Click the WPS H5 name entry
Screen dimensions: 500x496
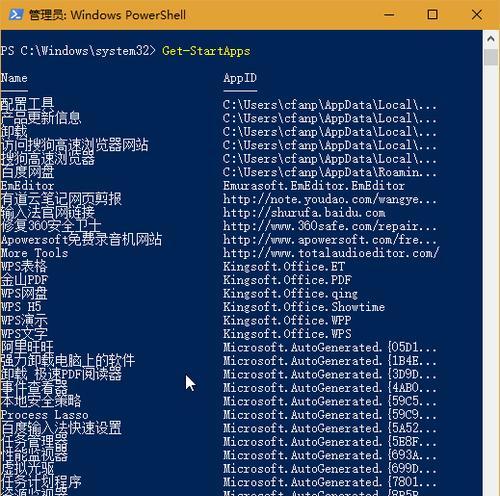[x=21, y=307]
